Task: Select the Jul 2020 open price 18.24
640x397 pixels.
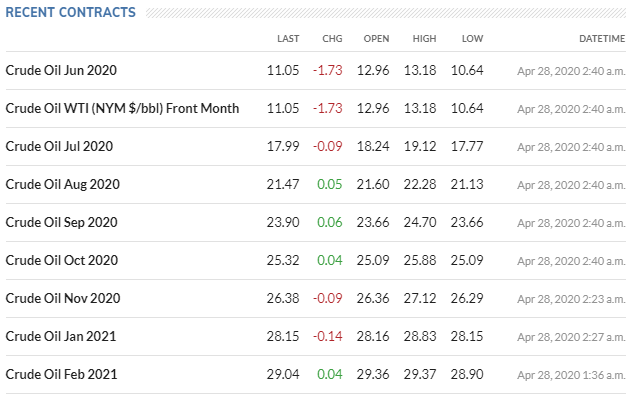Action: tap(373, 146)
